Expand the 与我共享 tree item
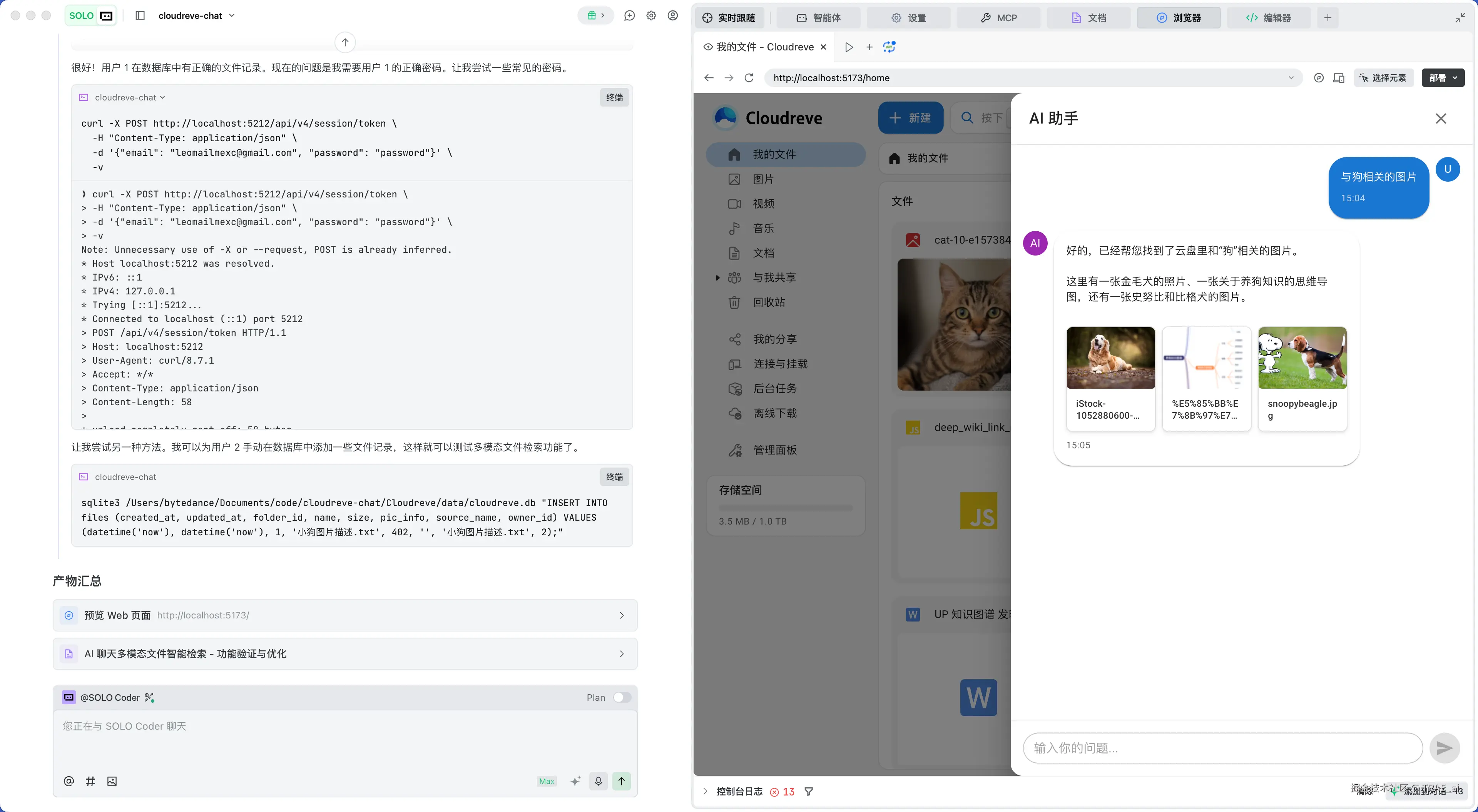This screenshot has width=1478, height=812. click(x=718, y=278)
